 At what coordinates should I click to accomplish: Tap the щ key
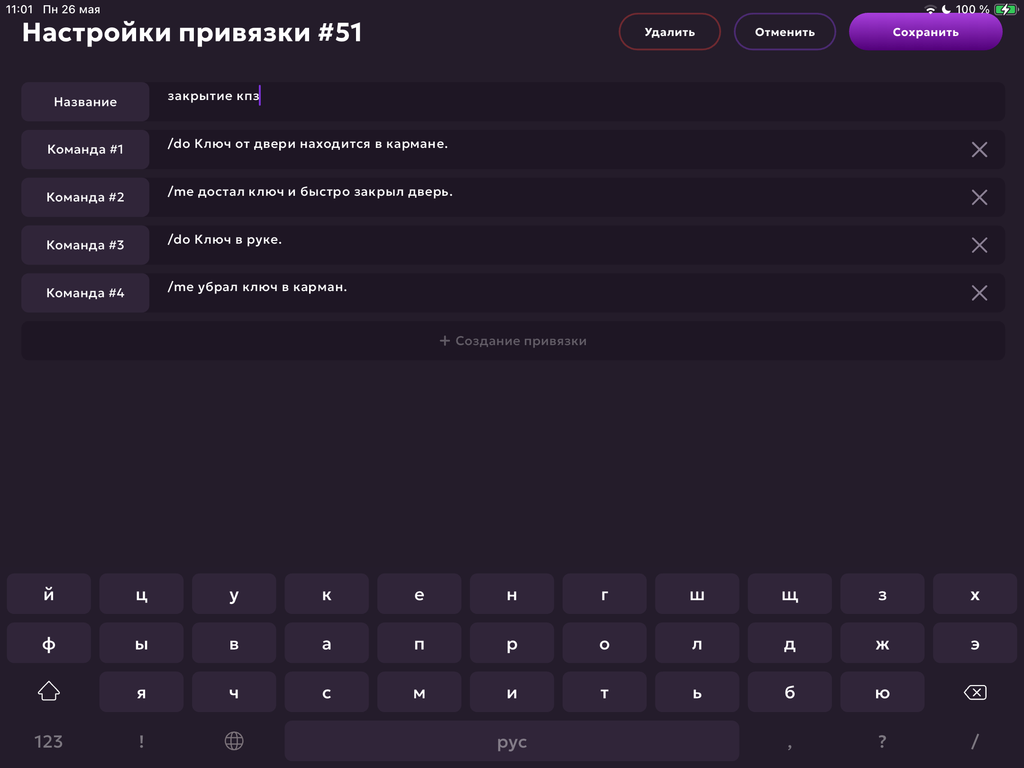tap(790, 594)
